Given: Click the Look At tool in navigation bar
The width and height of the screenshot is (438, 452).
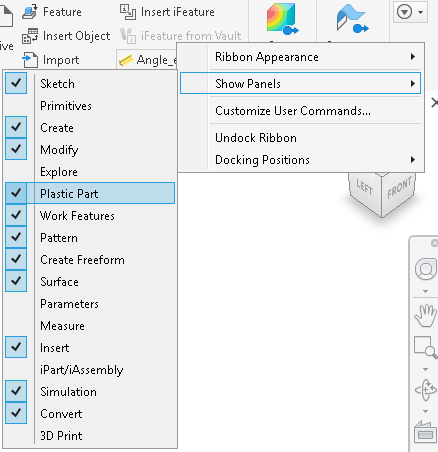Looking at the screenshot, I should tap(426, 431).
